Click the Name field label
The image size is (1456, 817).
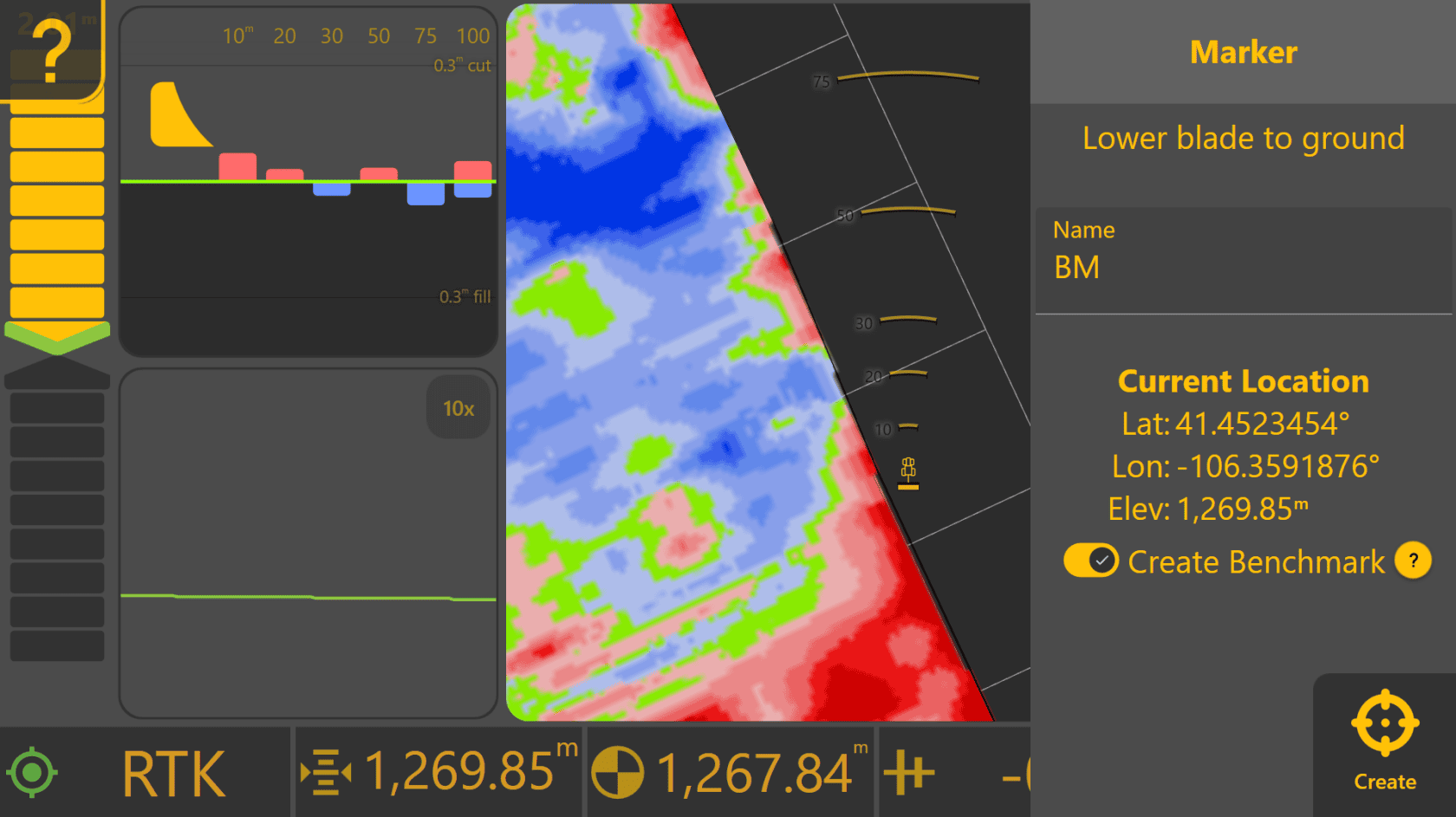(x=1083, y=230)
